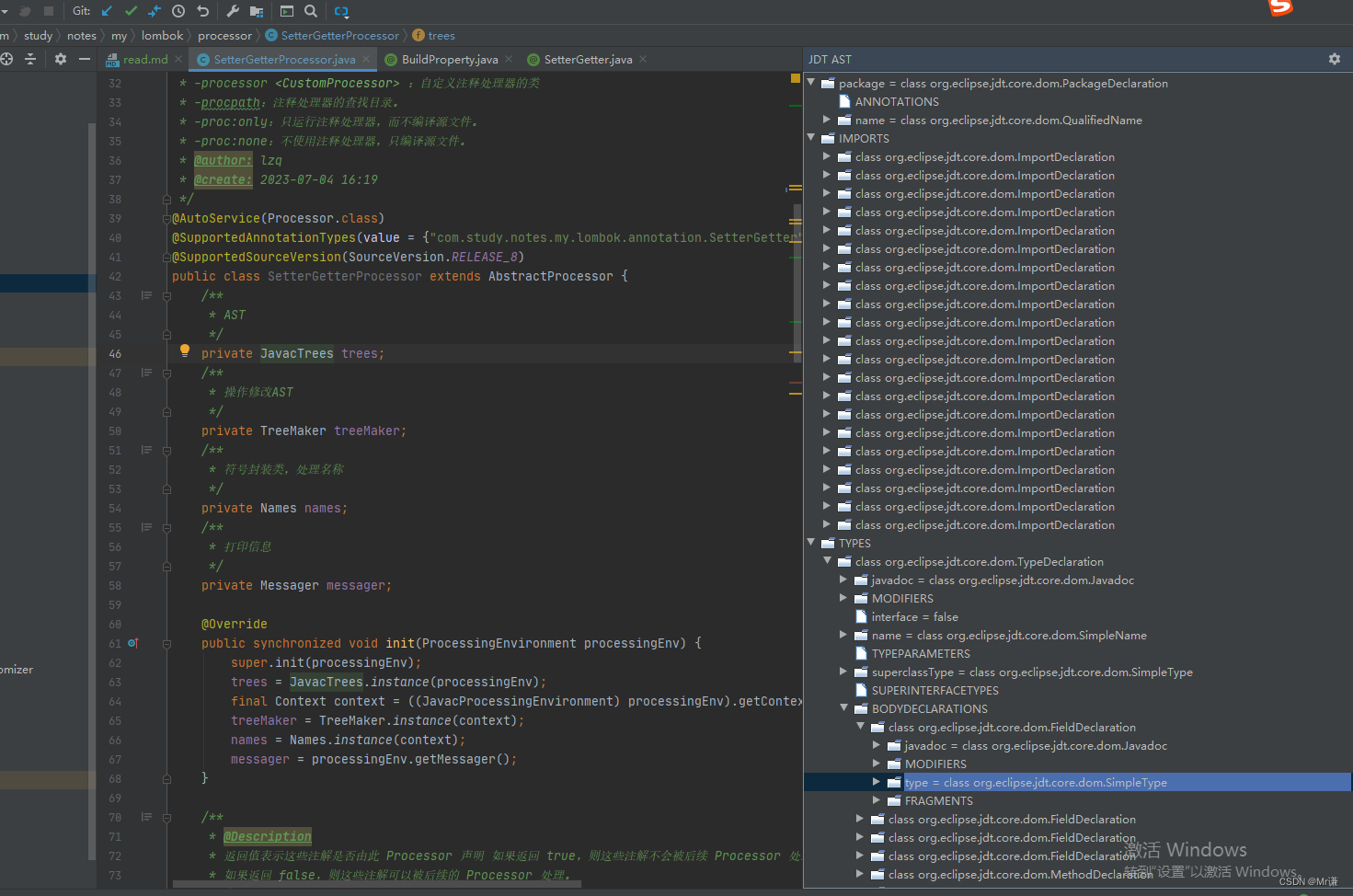Collapse the TypeDeclaration node
Viewport: 1353px width, 896px height.
tap(827, 561)
